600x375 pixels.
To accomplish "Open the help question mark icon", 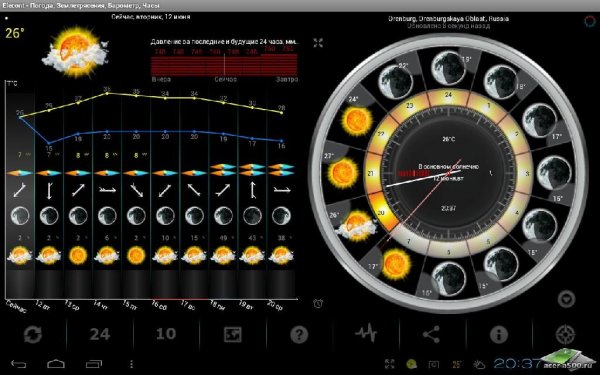I will tap(299, 335).
